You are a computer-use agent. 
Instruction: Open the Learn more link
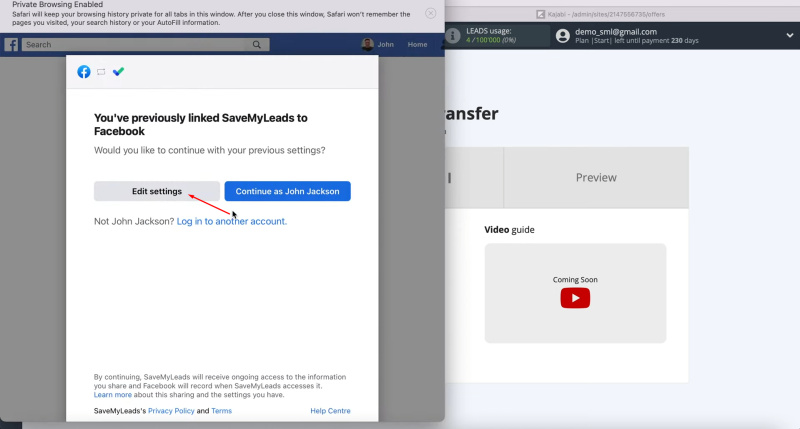(113, 395)
